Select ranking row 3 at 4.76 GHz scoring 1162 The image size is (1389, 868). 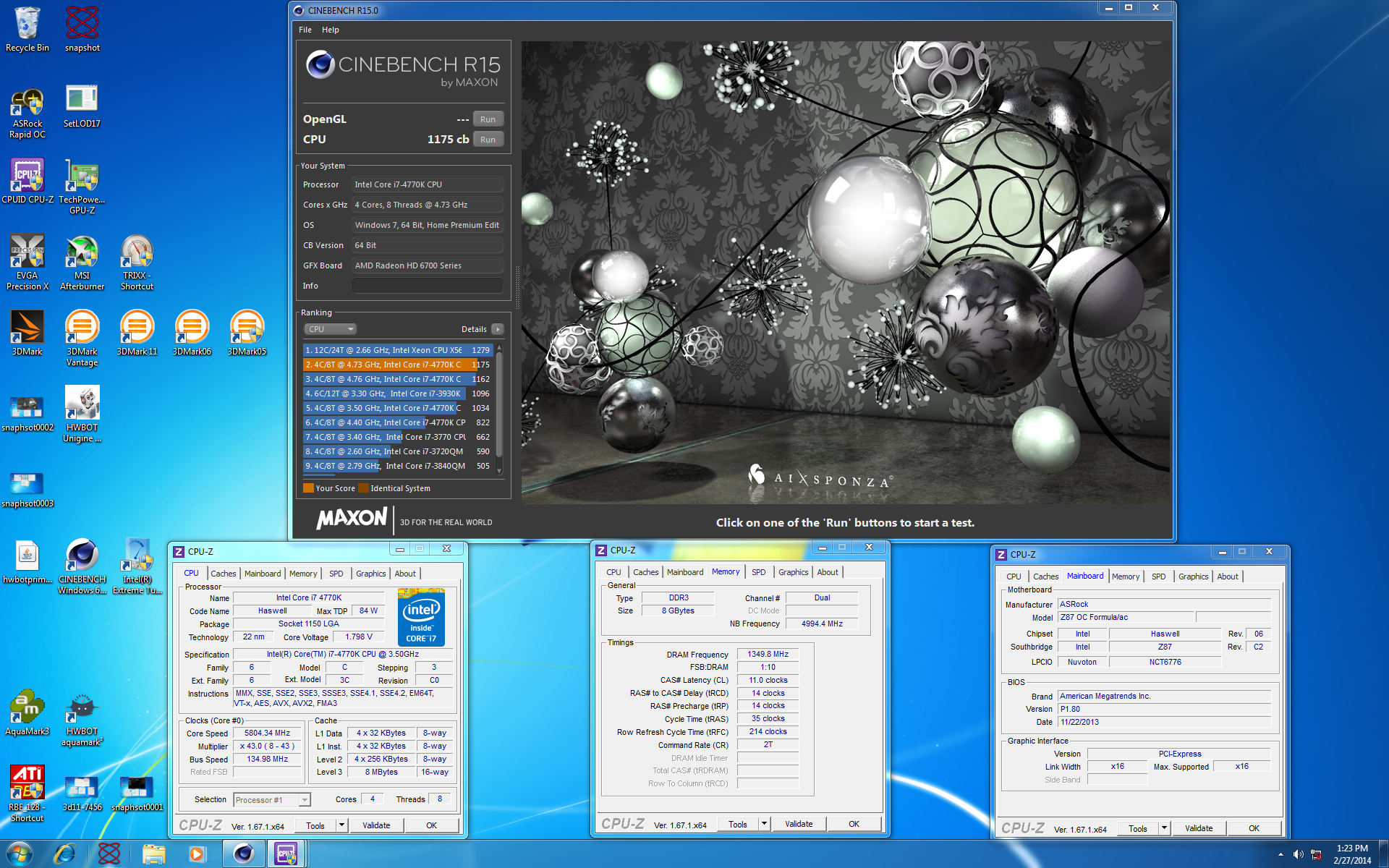(398, 379)
